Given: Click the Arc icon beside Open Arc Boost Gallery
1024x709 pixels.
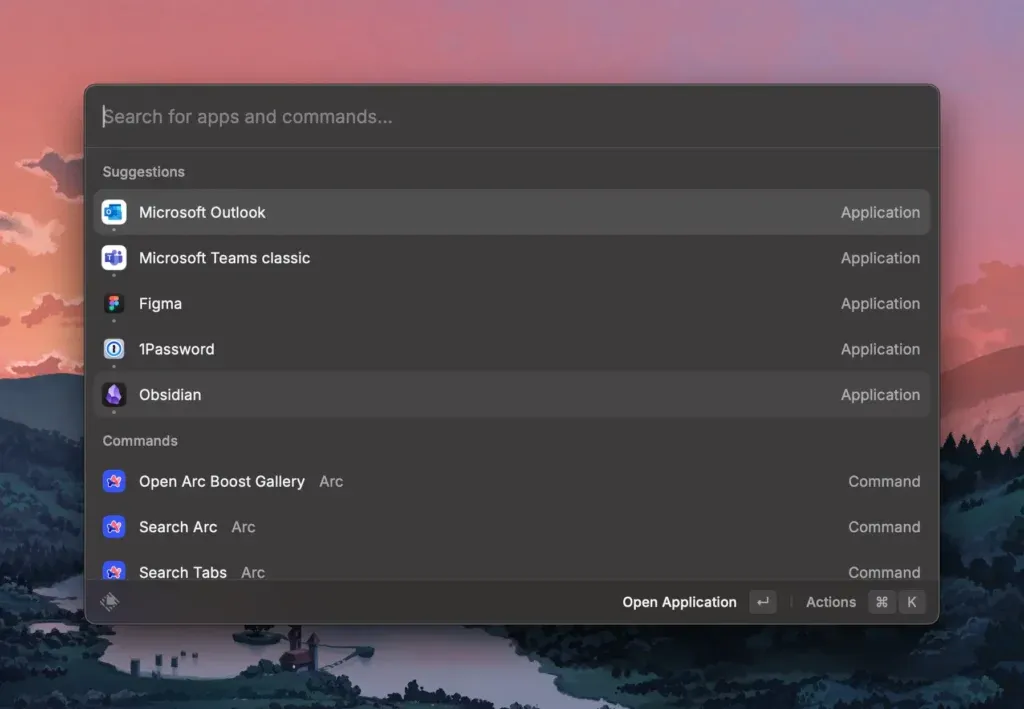Looking at the screenshot, I should click(114, 481).
